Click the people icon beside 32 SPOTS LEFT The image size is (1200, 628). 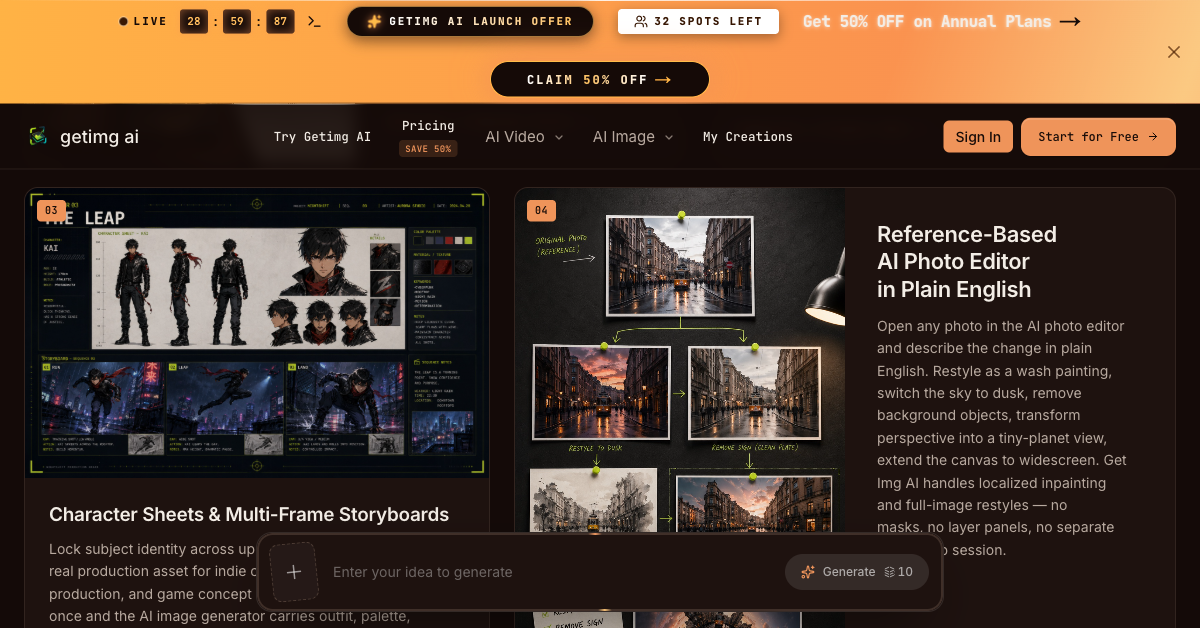[641, 21]
